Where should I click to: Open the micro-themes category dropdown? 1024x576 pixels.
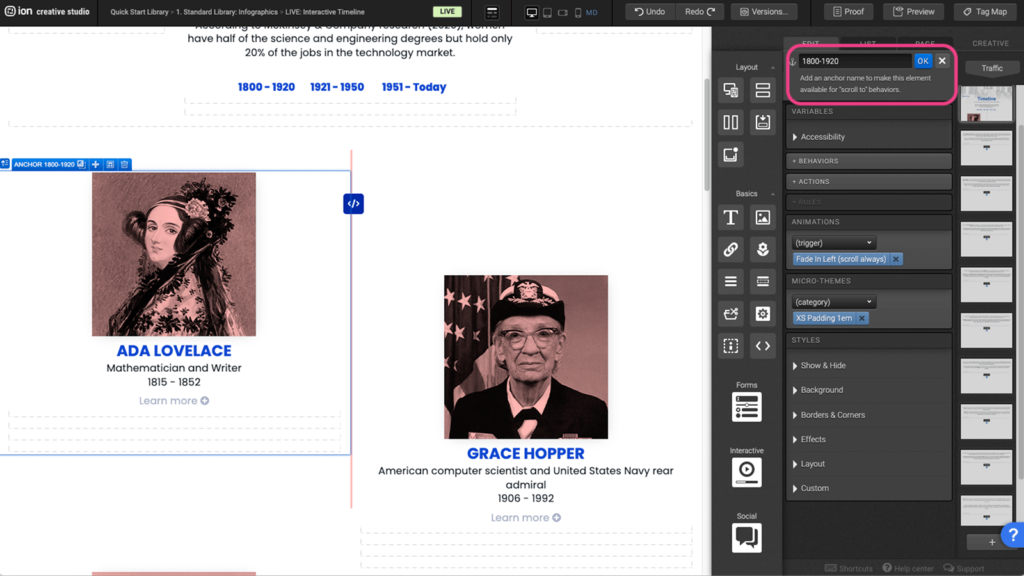833,302
